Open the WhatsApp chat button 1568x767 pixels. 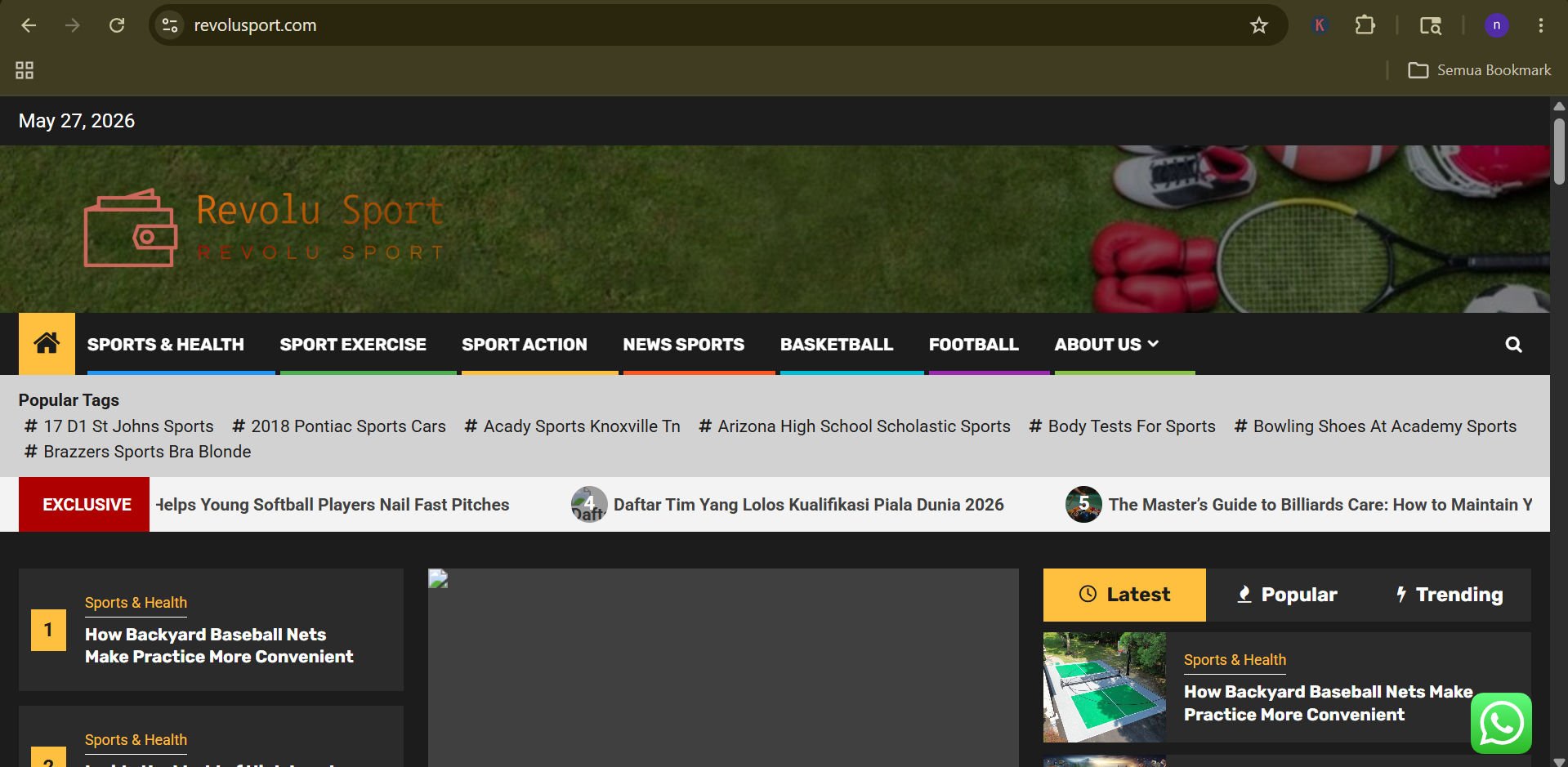coord(1501,723)
